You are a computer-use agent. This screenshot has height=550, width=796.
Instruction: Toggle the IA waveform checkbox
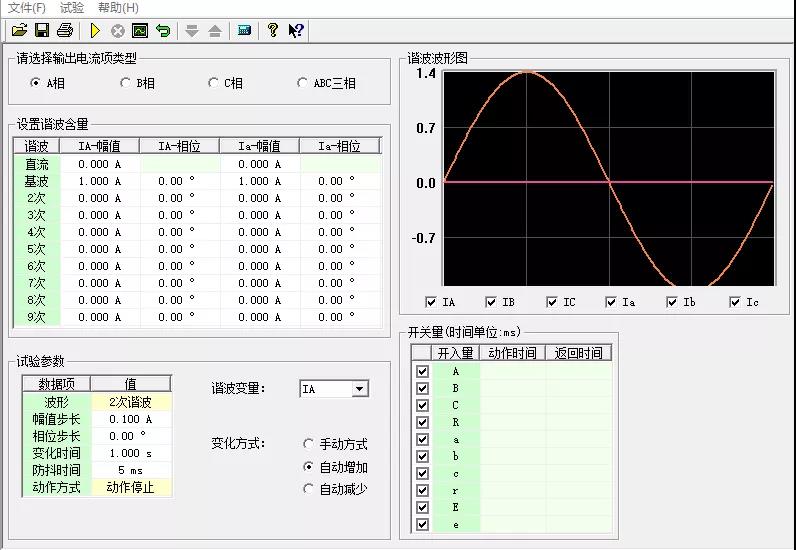click(x=431, y=302)
